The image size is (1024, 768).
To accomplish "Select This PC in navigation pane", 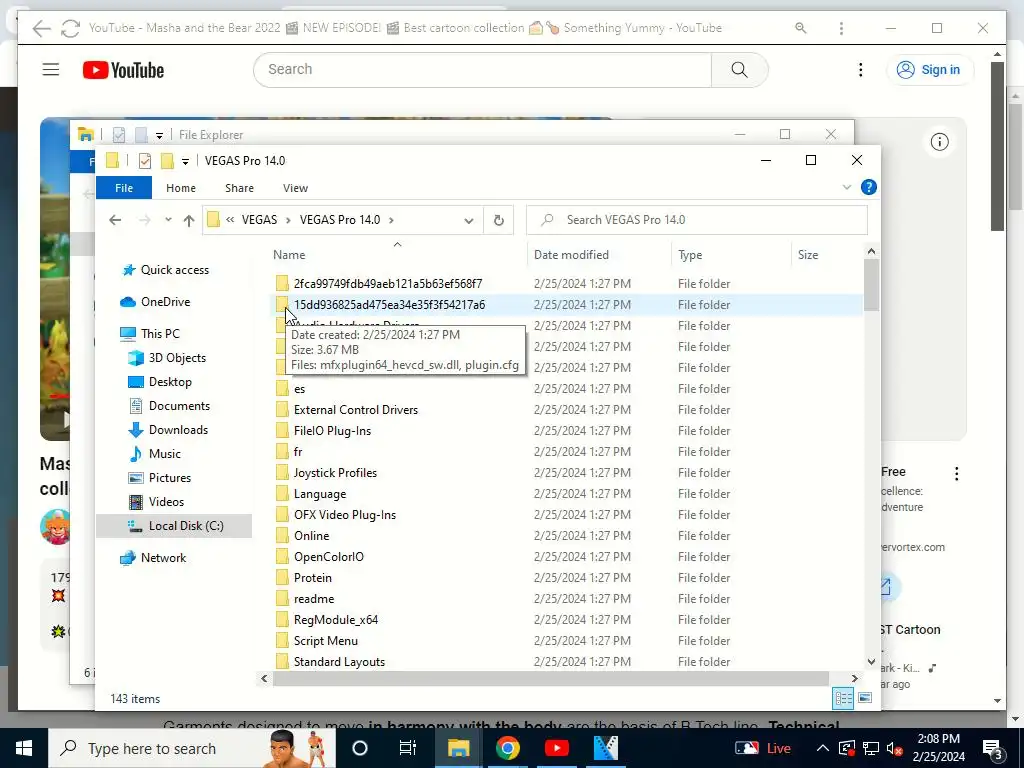I will pos(150,334).
